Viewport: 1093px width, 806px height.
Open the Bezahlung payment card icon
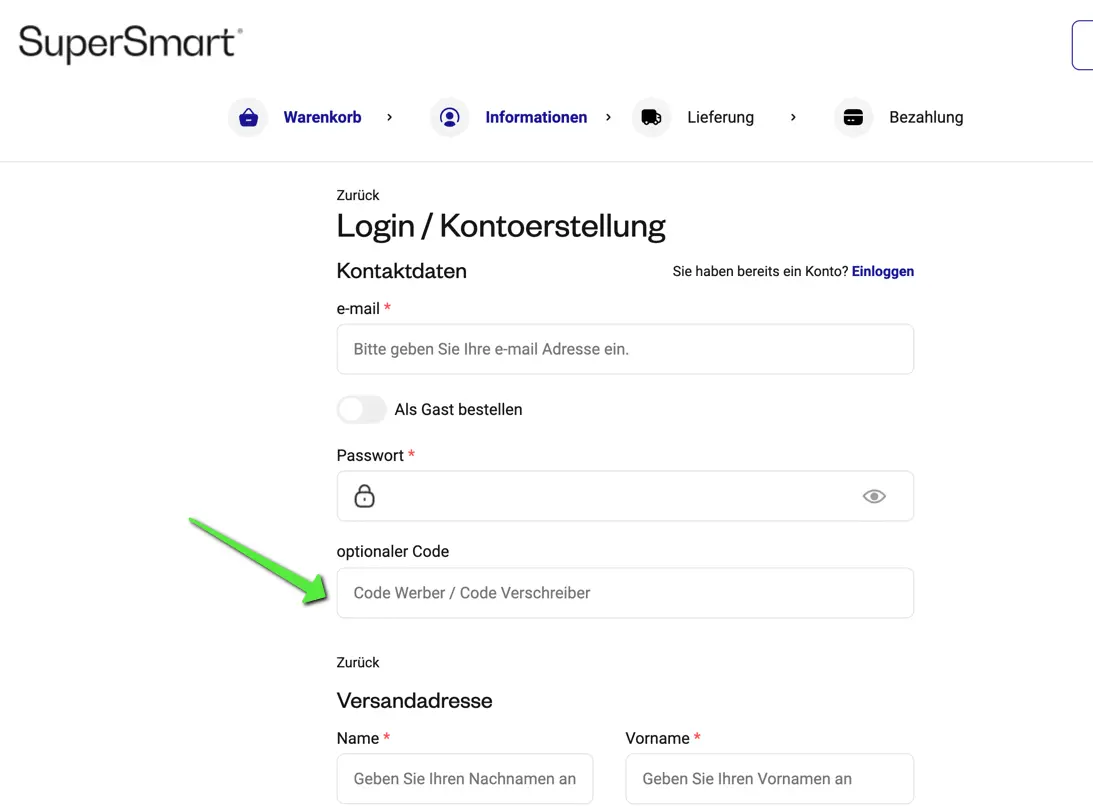853,117
